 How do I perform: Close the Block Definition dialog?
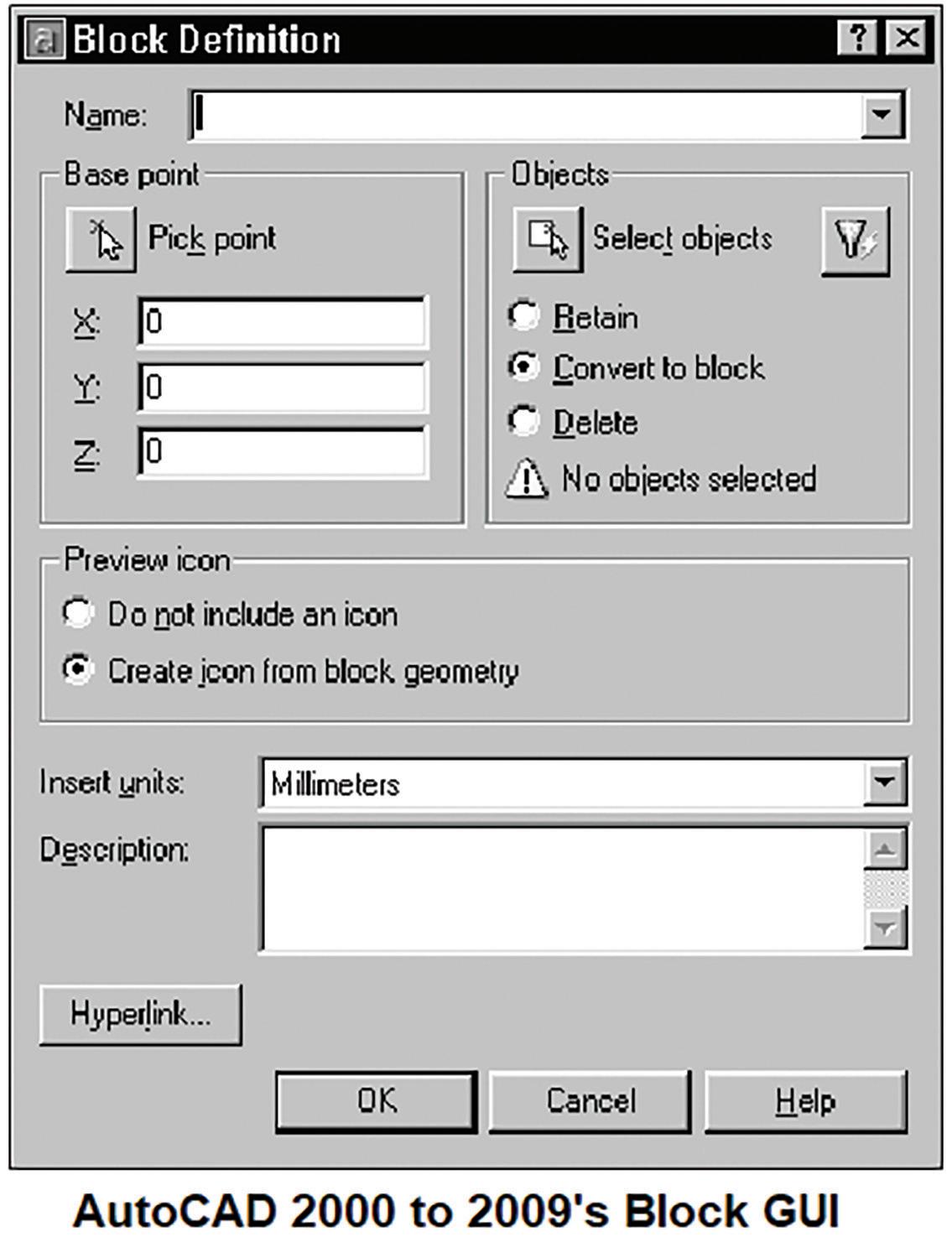907,39
